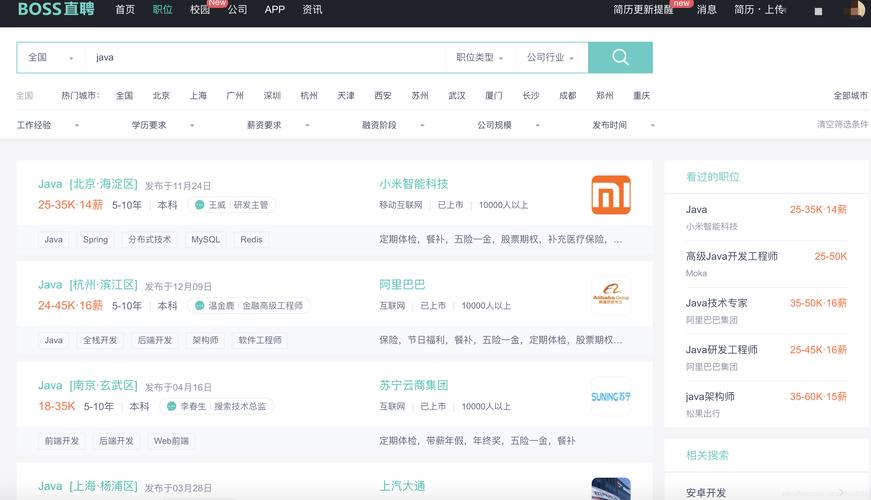Open the 职位类型 dropdown
Viewport: 871px width, 500px height.
click(x=480, y=58)
